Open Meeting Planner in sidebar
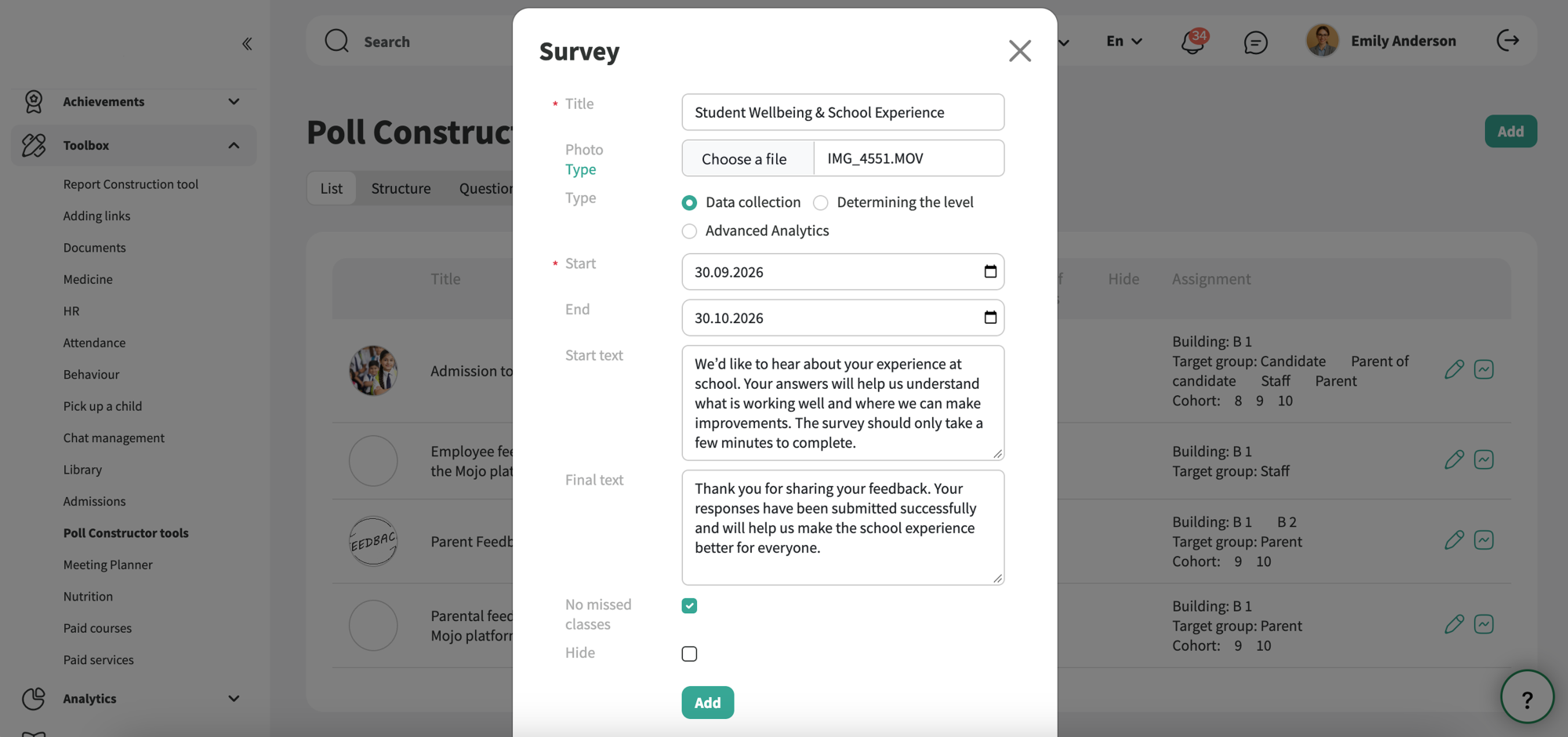1568x737 pixels. pos(108,565)
